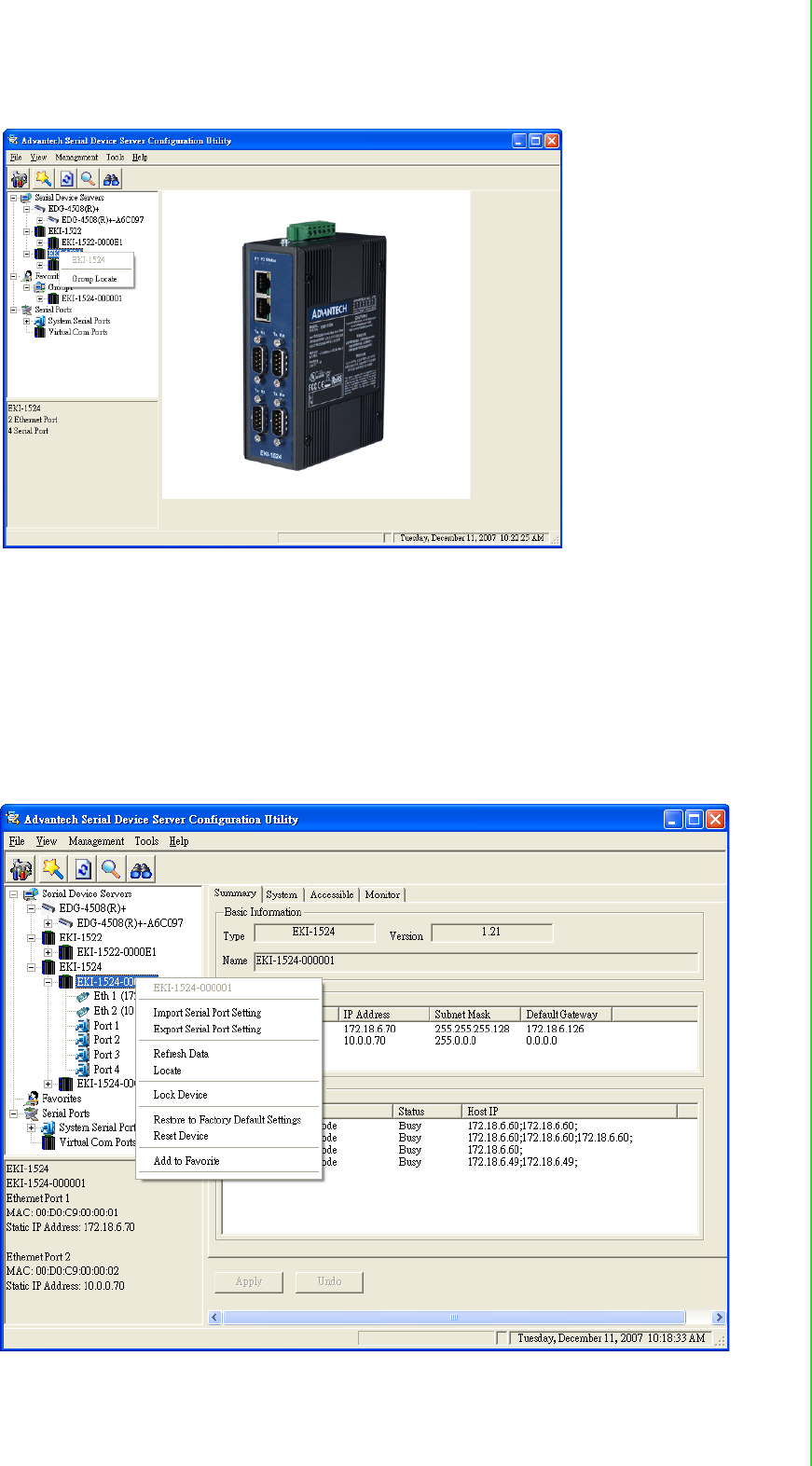Click the device toolbox icon in the Summary-tab window toolbar
Screen dimensions: 812x1466
point(21,869)
